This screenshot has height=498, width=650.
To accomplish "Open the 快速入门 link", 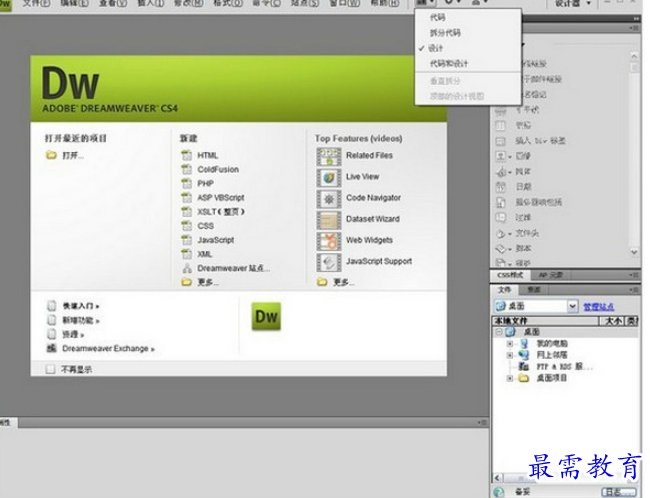I will [x=80, y=306].
